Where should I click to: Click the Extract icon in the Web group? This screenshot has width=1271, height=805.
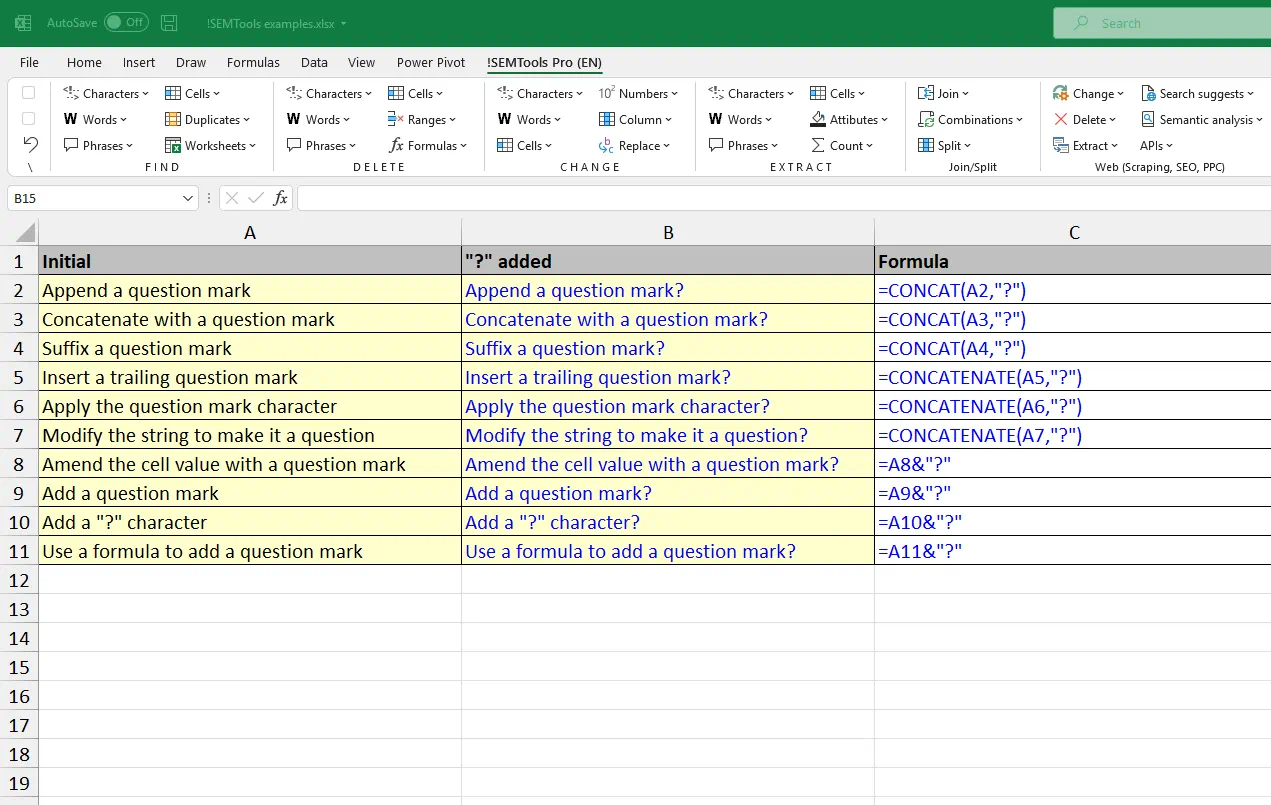click(x=1061, y=145)
